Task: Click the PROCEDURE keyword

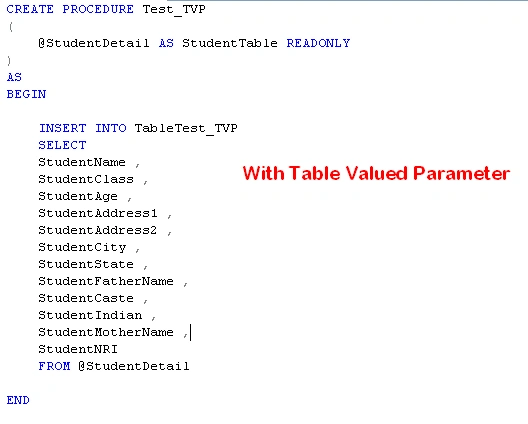Action: (98, 9)
